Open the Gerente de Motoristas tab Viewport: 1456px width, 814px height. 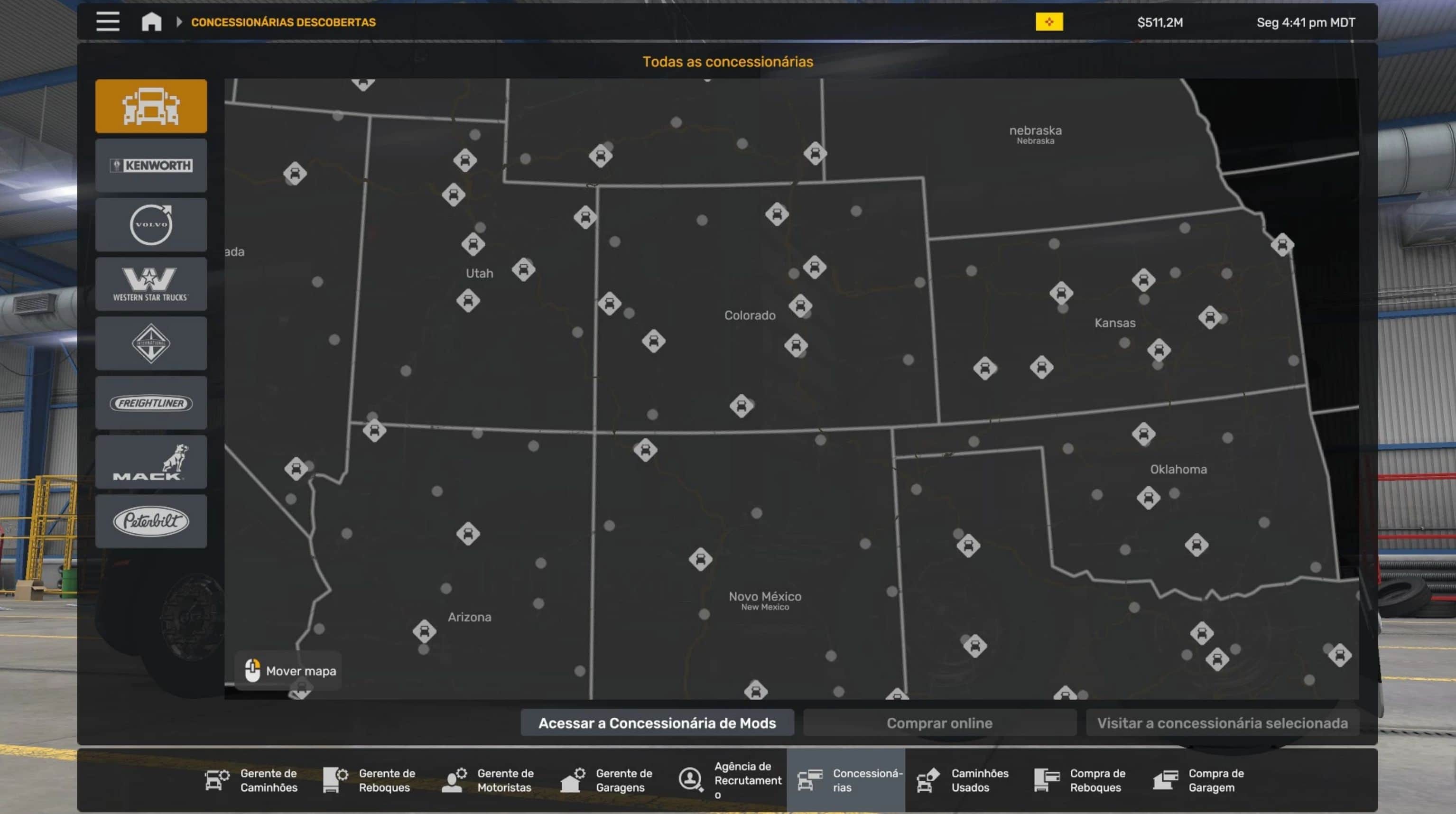click(488, 780)
